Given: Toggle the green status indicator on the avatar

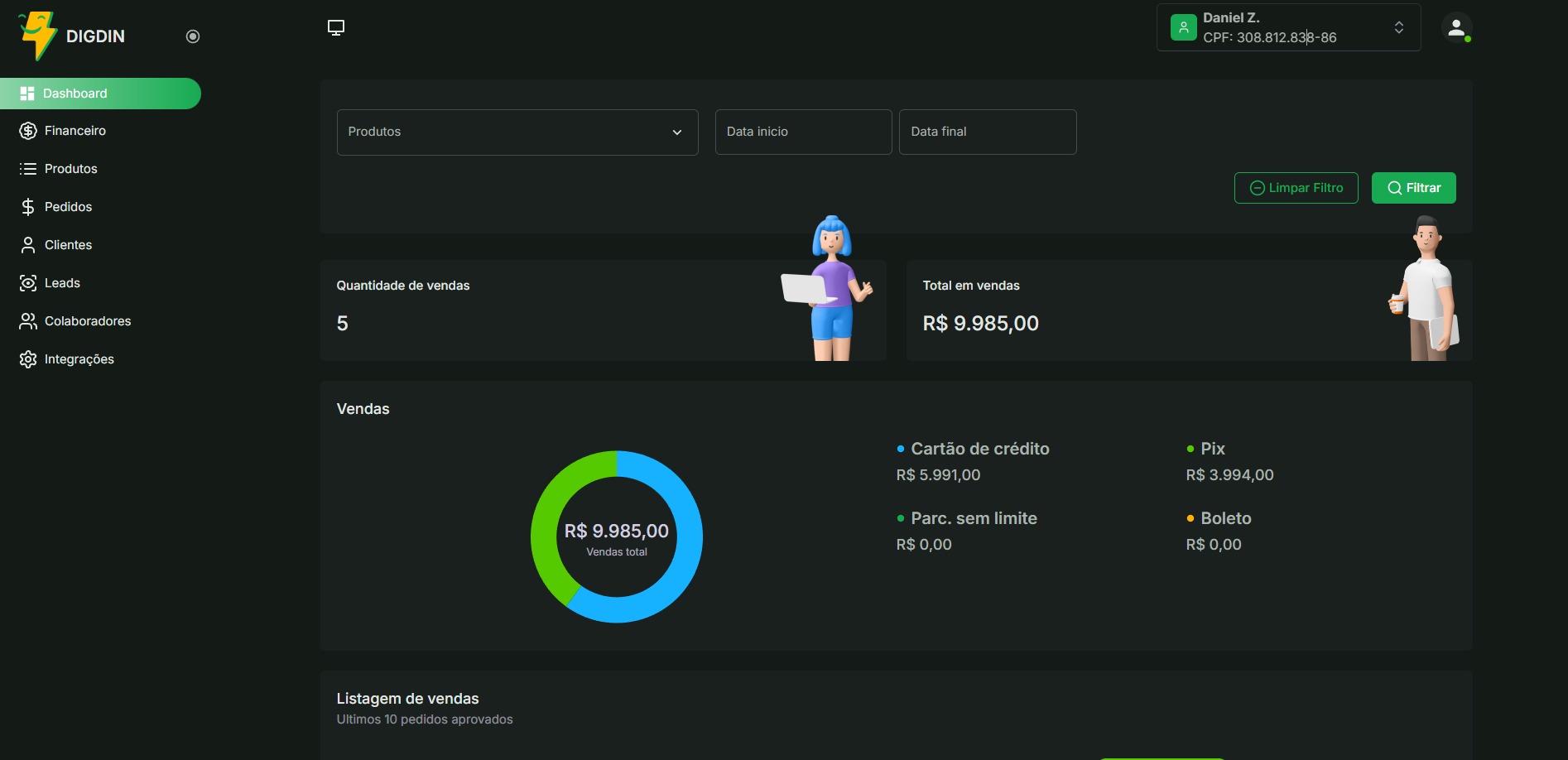Looking at the screenshot, I should 1468,38.
